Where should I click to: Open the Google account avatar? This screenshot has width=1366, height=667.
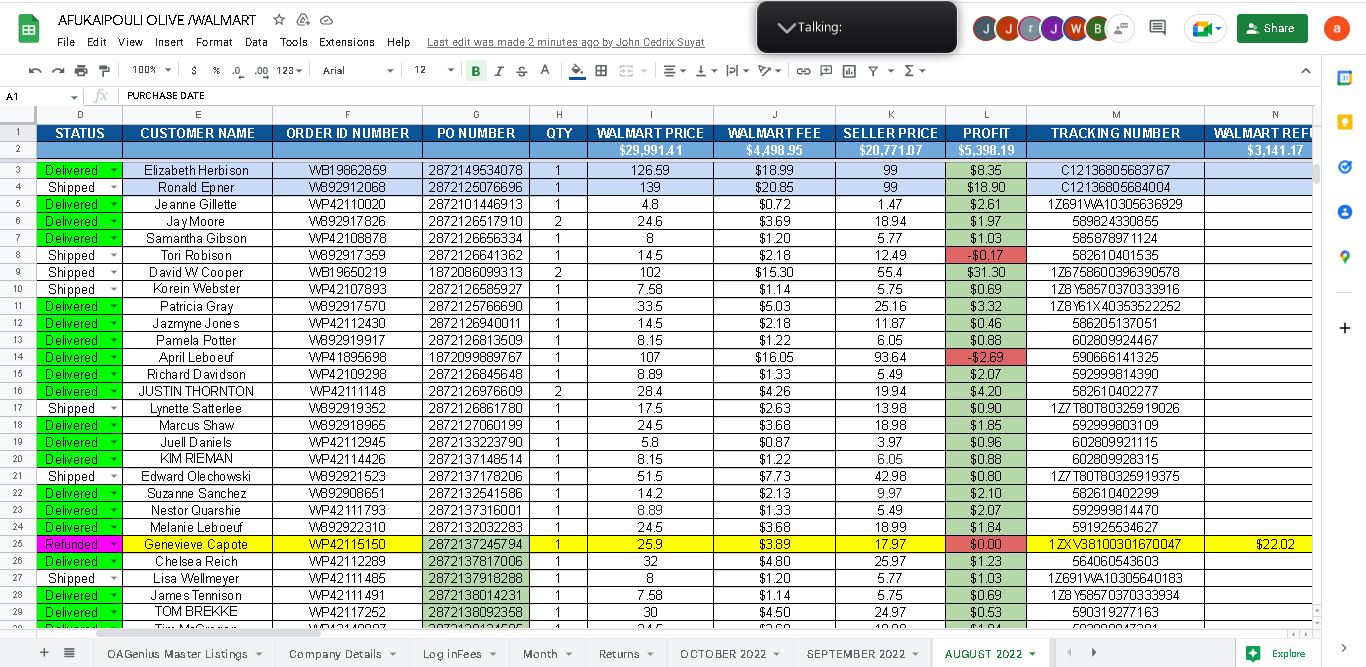tap(1336, 28)
